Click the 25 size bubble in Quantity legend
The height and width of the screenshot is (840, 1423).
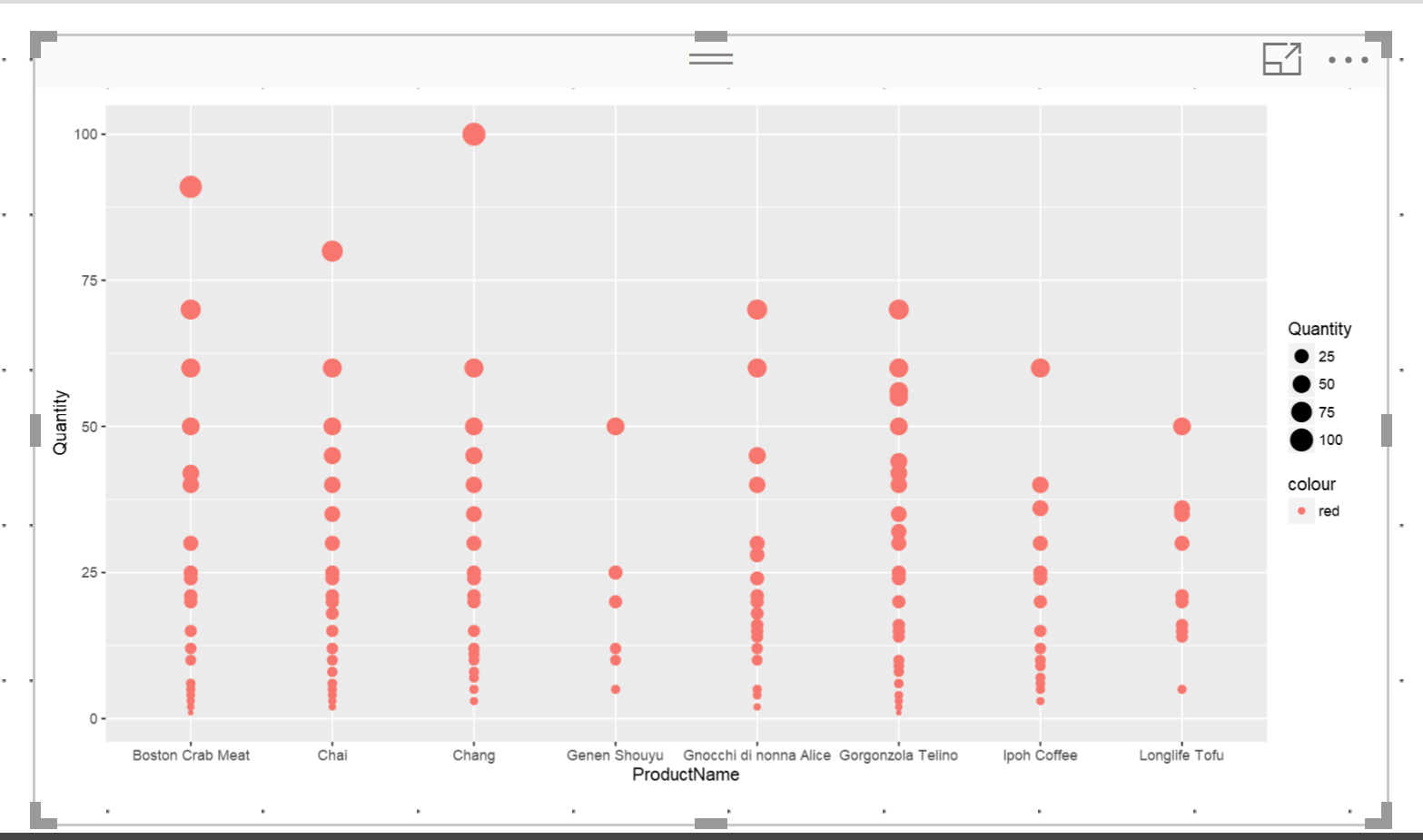click(1302, 356)
